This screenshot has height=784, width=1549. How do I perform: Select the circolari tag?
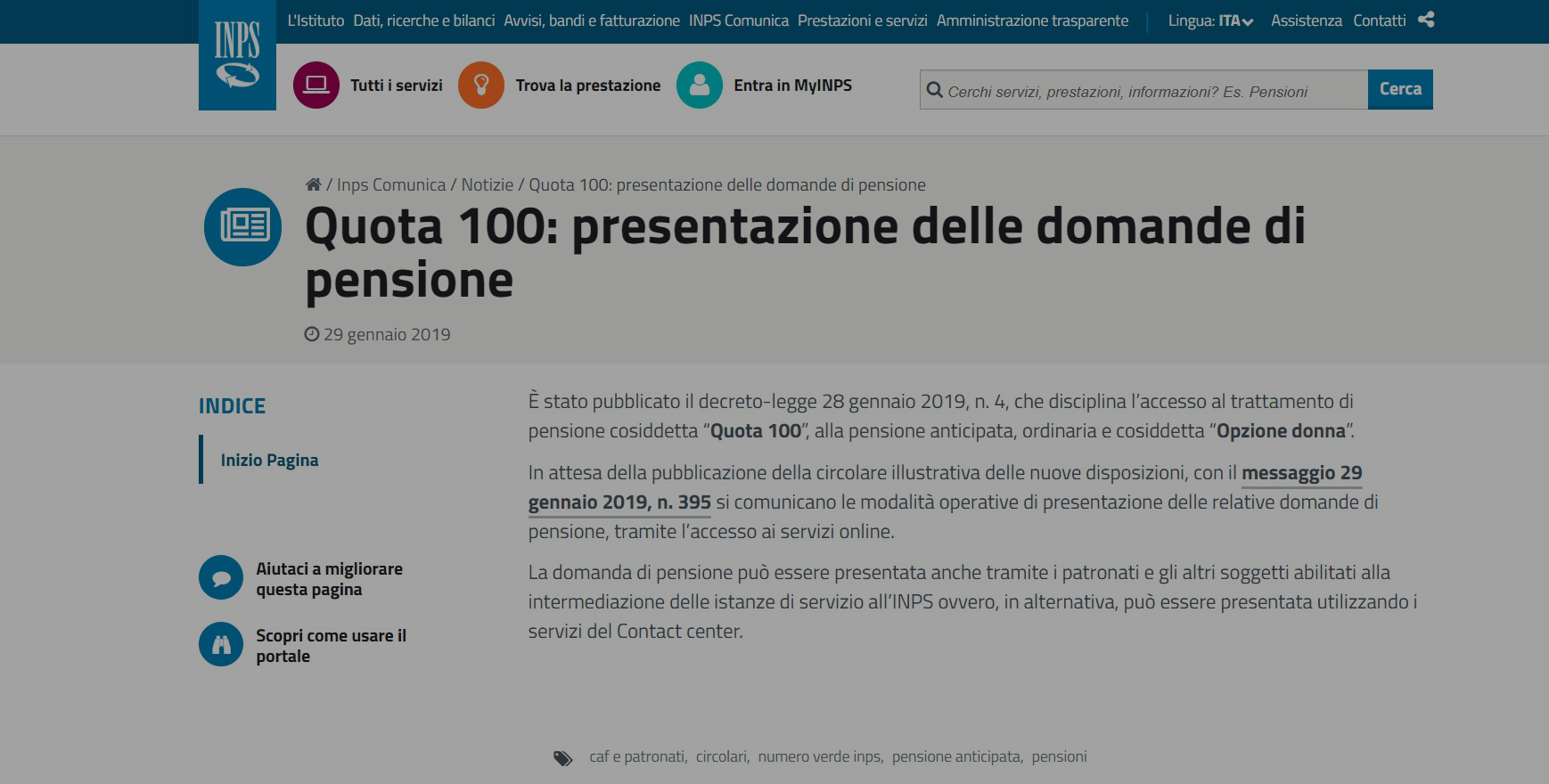point(721,756)
